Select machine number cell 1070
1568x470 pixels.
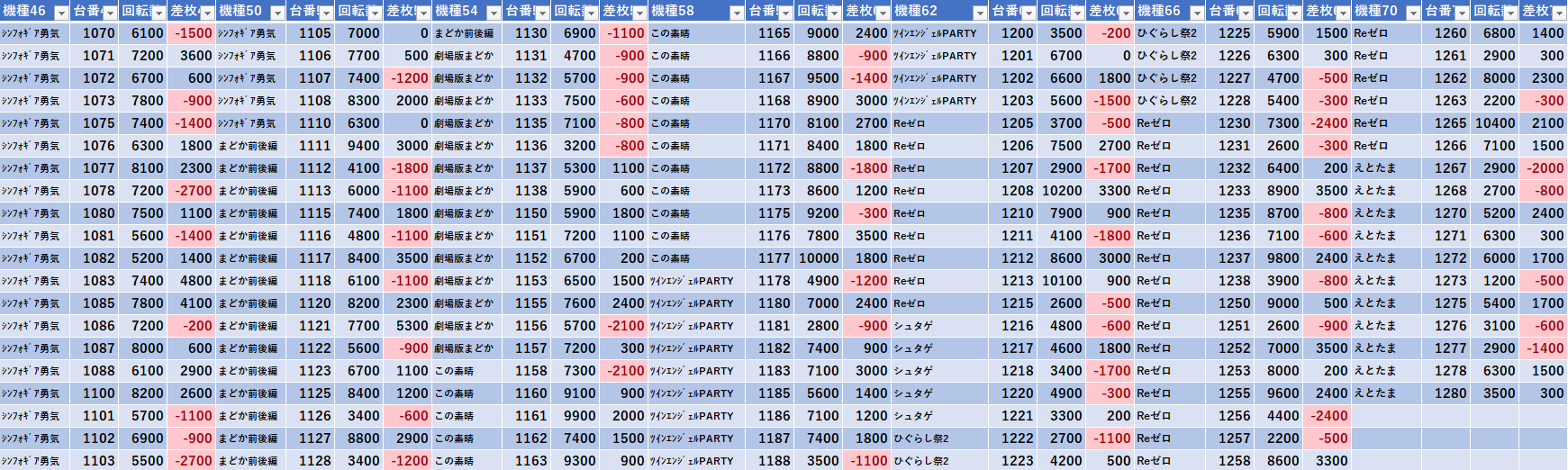tap(94, 33)
